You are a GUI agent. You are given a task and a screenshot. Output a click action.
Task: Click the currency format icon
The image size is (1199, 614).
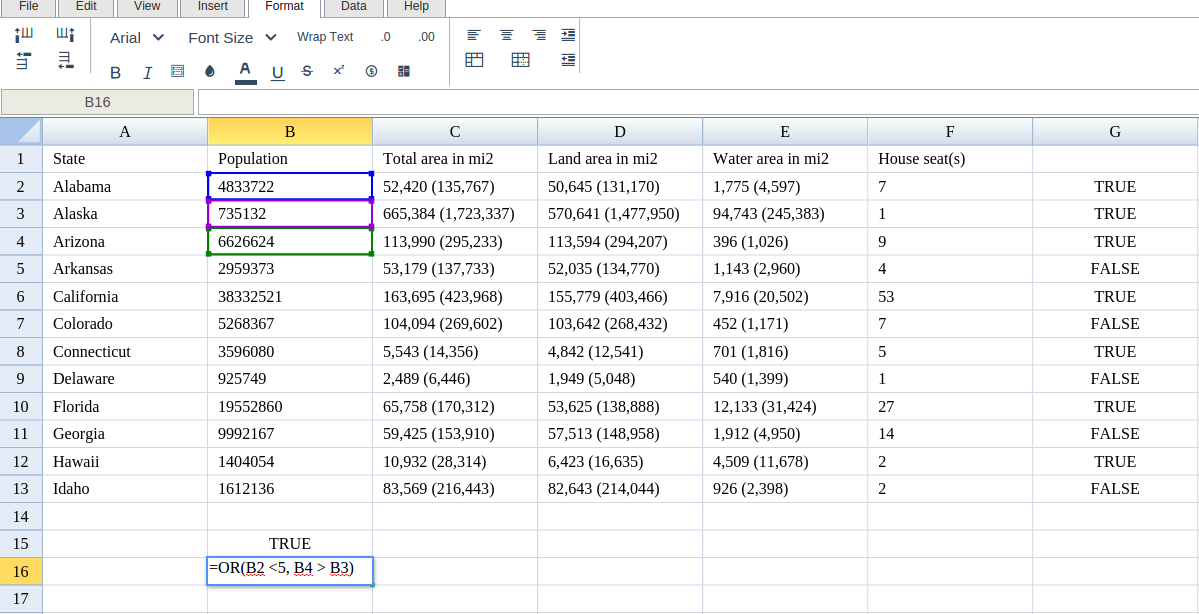[x=371, y=71]
